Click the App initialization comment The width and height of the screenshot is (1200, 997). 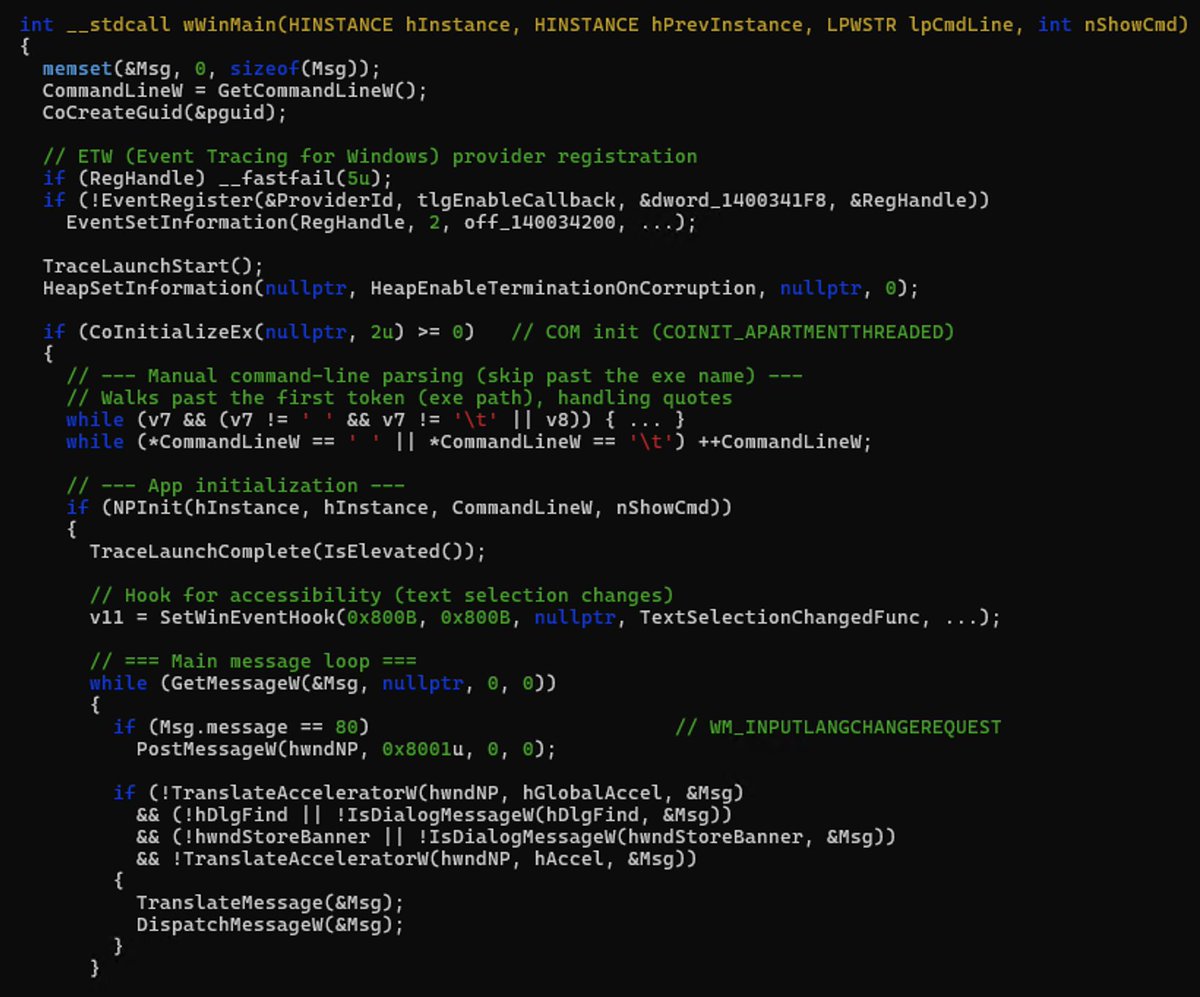(x=235, y=486)
